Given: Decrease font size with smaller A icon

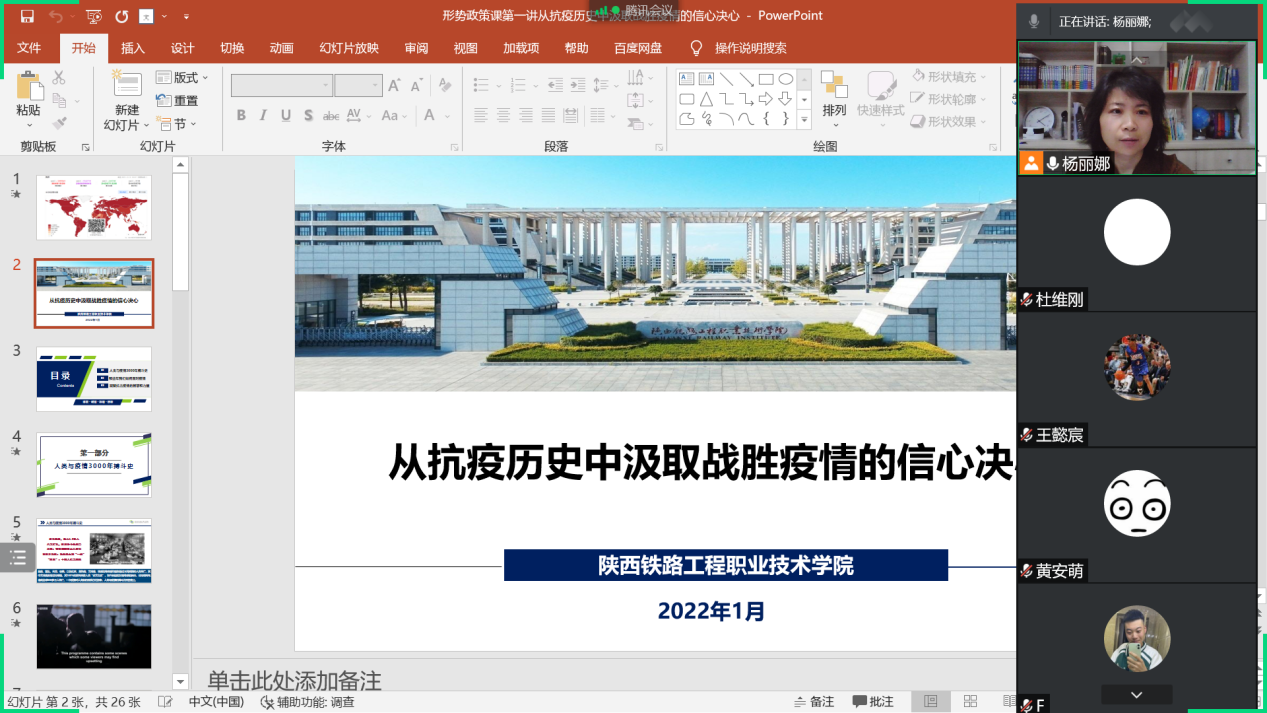Looking at the screenshot, I should pos(418,86).
